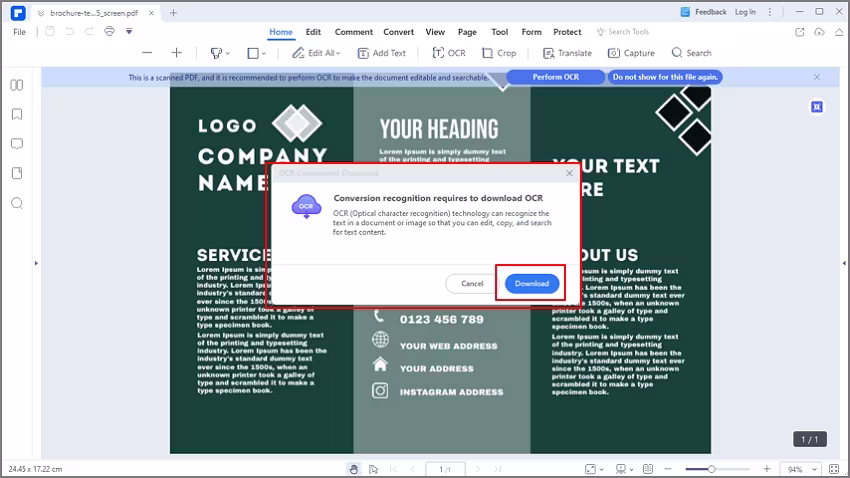850x478 pixels.
Task: Click the Add Text tool
Action: pyautogui.click(x=382, y=53)
